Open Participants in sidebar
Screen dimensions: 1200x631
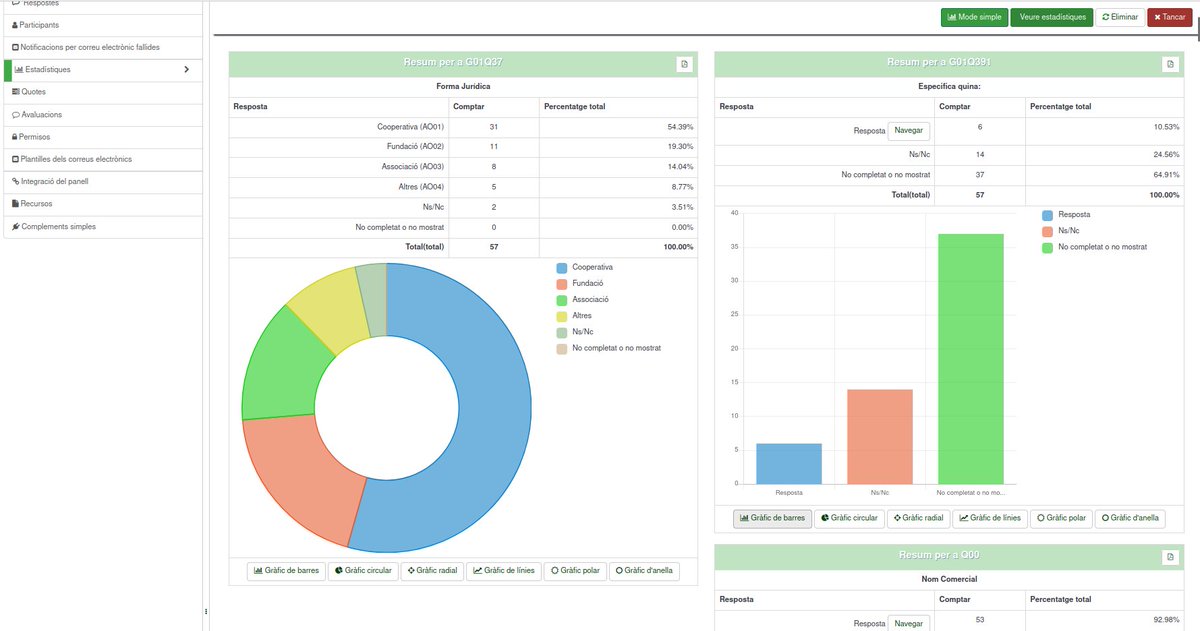(x=103, y=24)
